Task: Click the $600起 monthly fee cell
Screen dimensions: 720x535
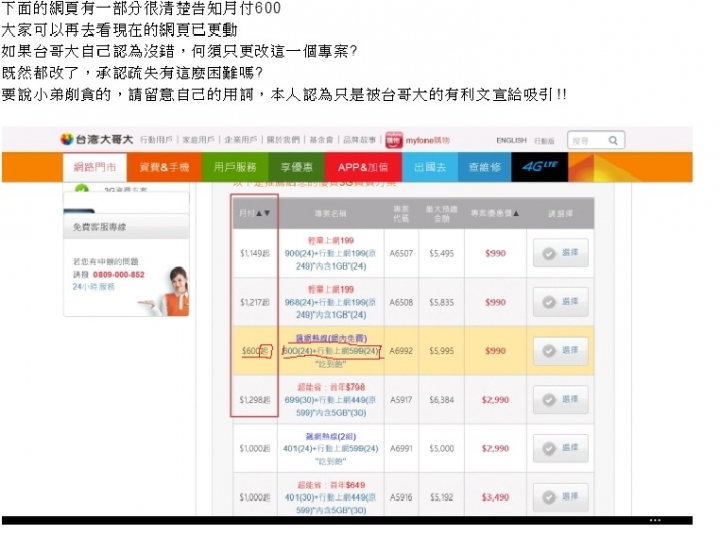Action: (256, 351)
